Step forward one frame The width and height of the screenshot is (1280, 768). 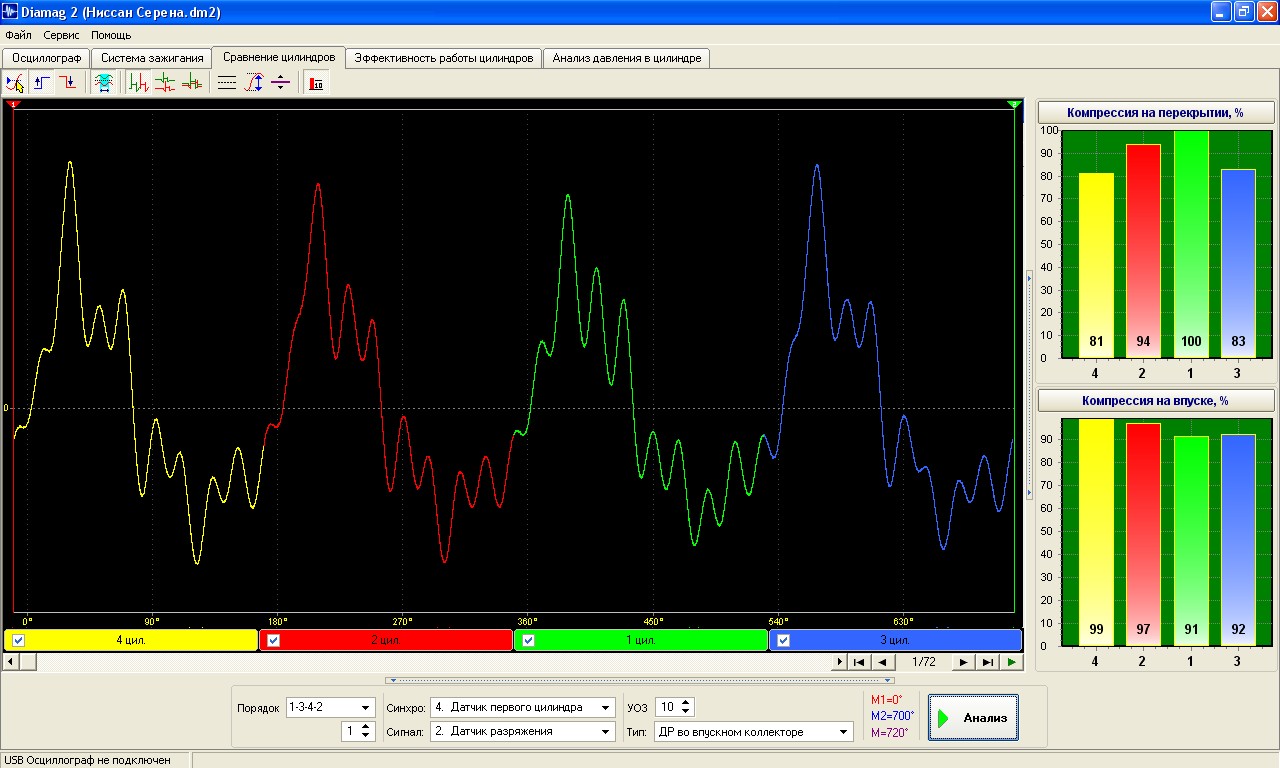pos(963,662)
